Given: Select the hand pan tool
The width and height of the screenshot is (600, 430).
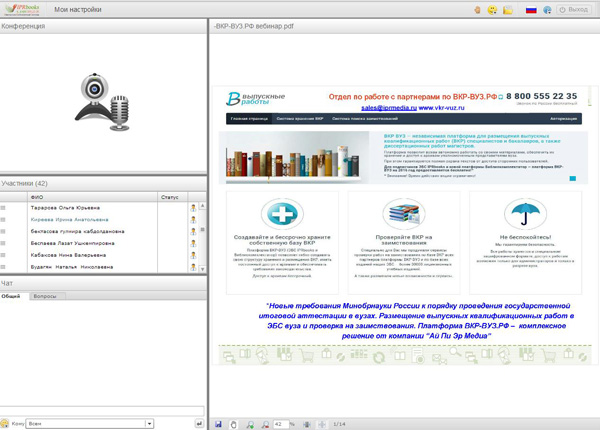Looking at the screenshot, I should click(x=233, y=424).
